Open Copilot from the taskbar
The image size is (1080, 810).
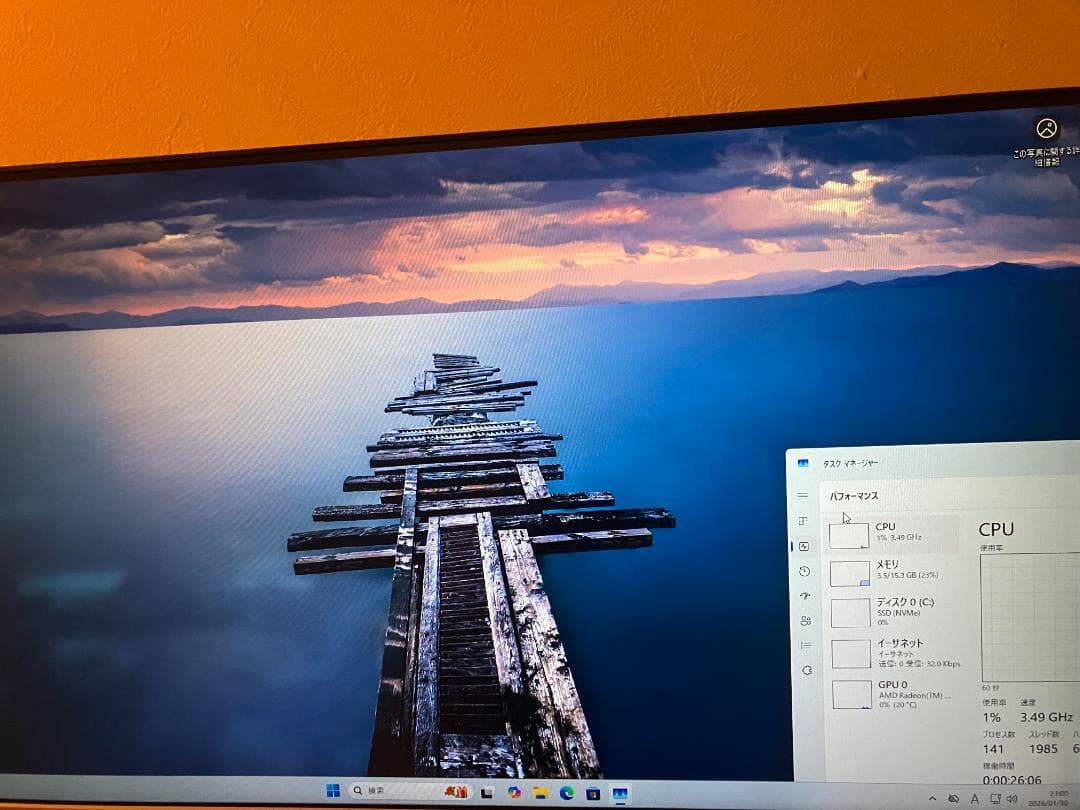pos(514,791)
